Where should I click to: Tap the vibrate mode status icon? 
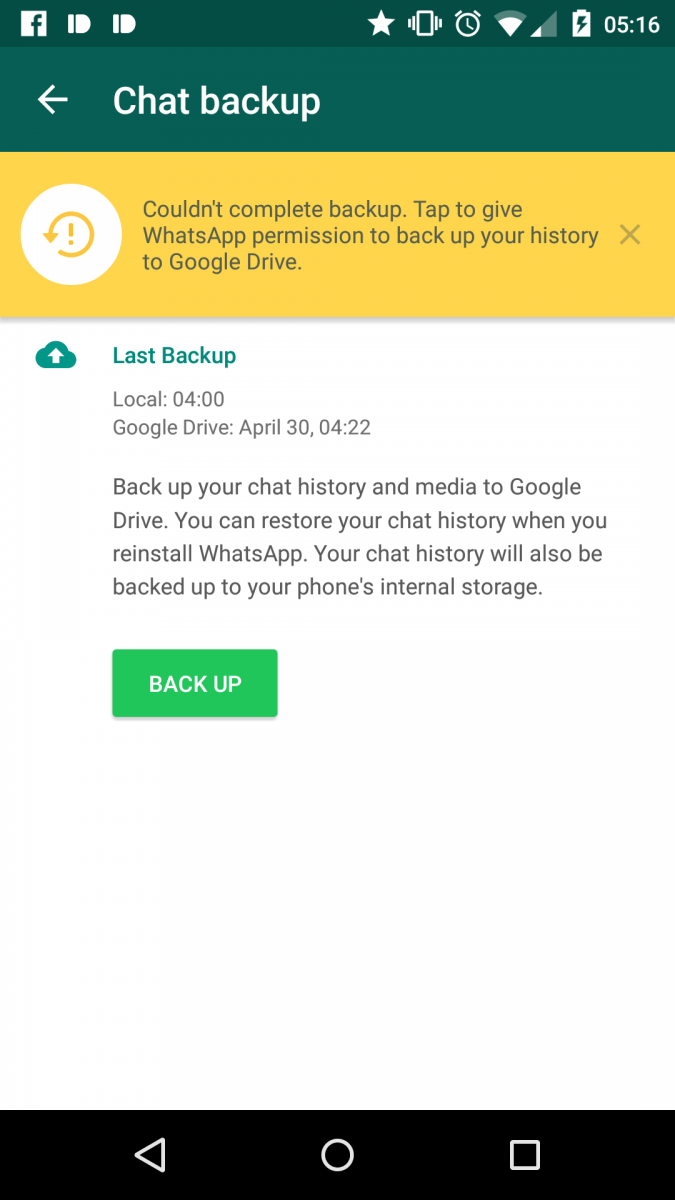point(425,24)
